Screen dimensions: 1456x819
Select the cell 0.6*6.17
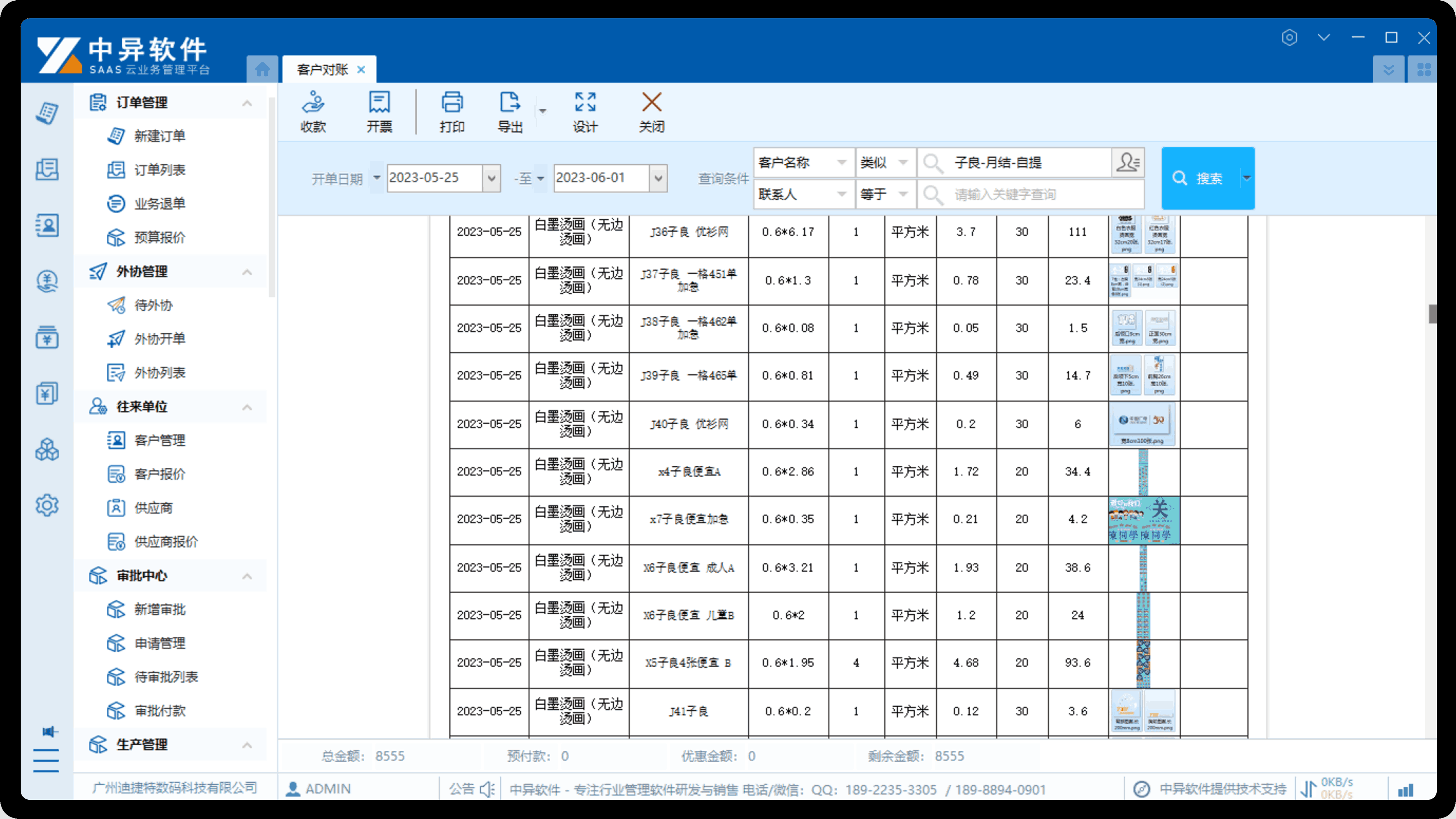[x=788, y=232]
